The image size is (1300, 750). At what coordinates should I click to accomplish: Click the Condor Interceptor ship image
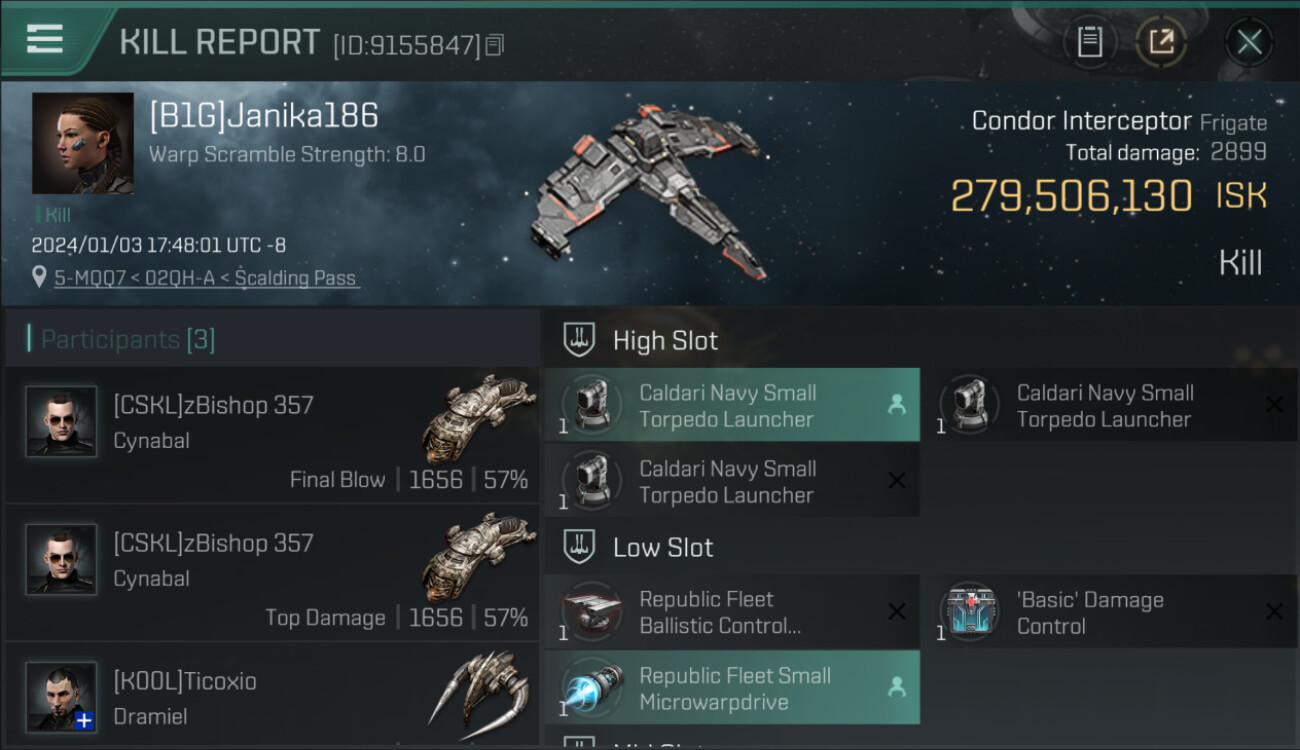(x=650, y=190)
